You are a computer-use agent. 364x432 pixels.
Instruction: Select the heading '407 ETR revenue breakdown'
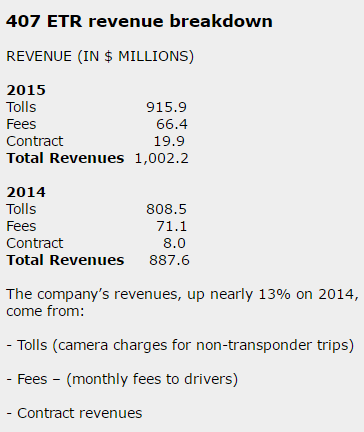pos(139,21)
